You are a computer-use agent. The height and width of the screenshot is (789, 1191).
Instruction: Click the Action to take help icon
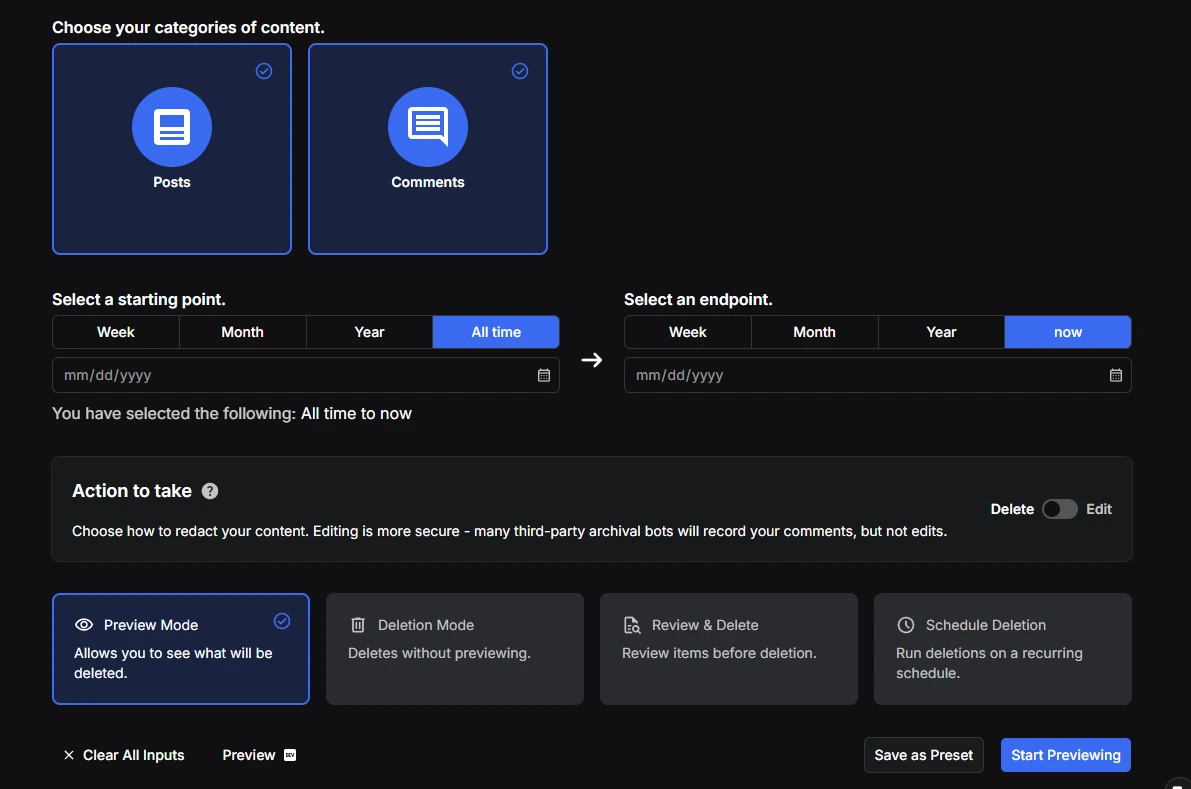(210, 491)
